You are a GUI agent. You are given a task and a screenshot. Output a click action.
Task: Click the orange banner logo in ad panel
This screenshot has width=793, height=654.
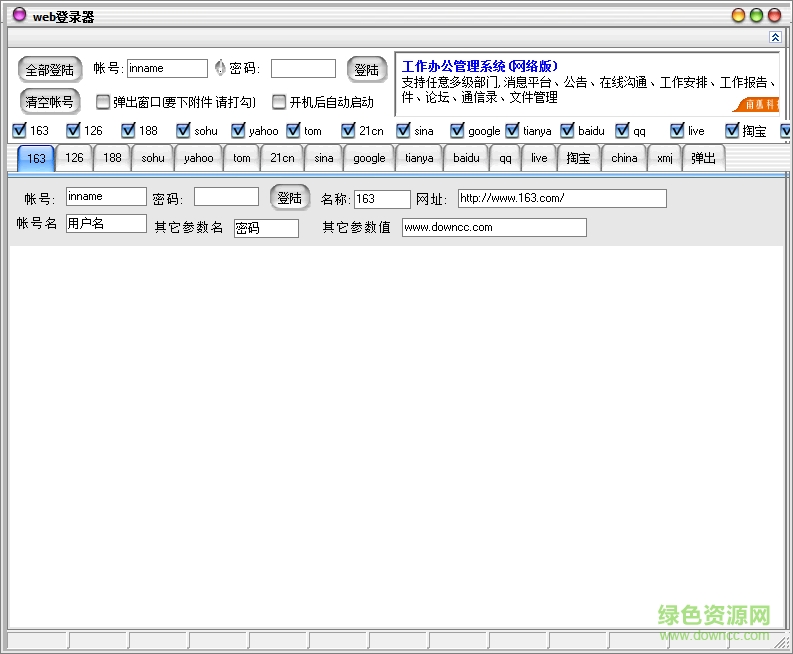[x=759, y=105]
